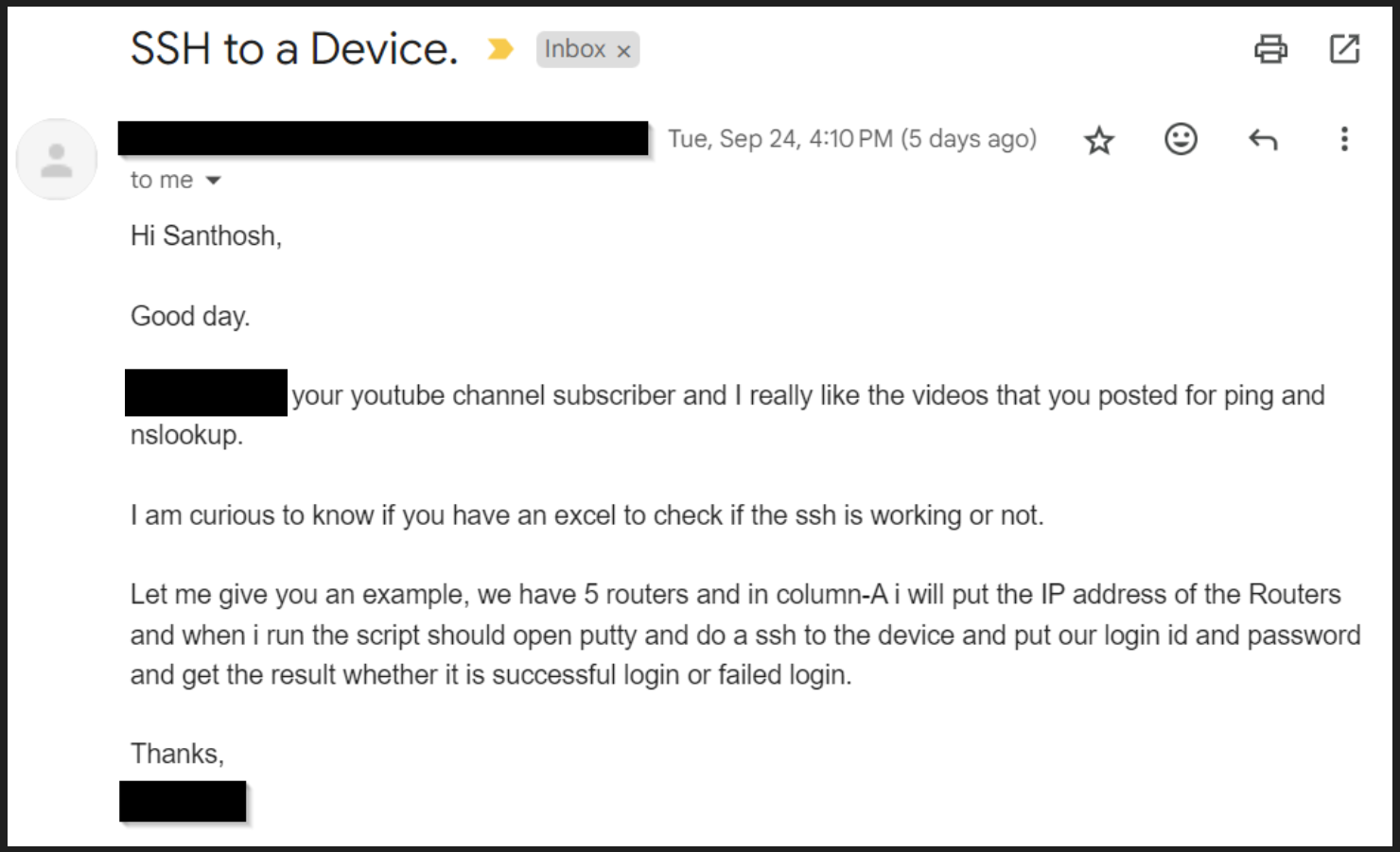Reply using the curved arrow icon
Viewport: 1400px width, 852px height.
point(1263,141)
